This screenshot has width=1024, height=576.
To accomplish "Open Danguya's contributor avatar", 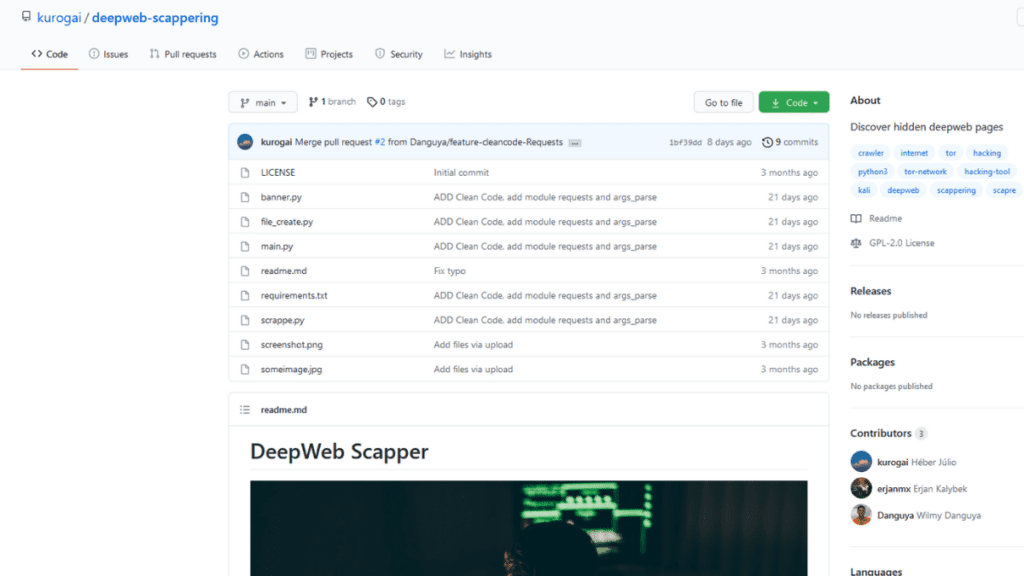I will tap(861, 515).
